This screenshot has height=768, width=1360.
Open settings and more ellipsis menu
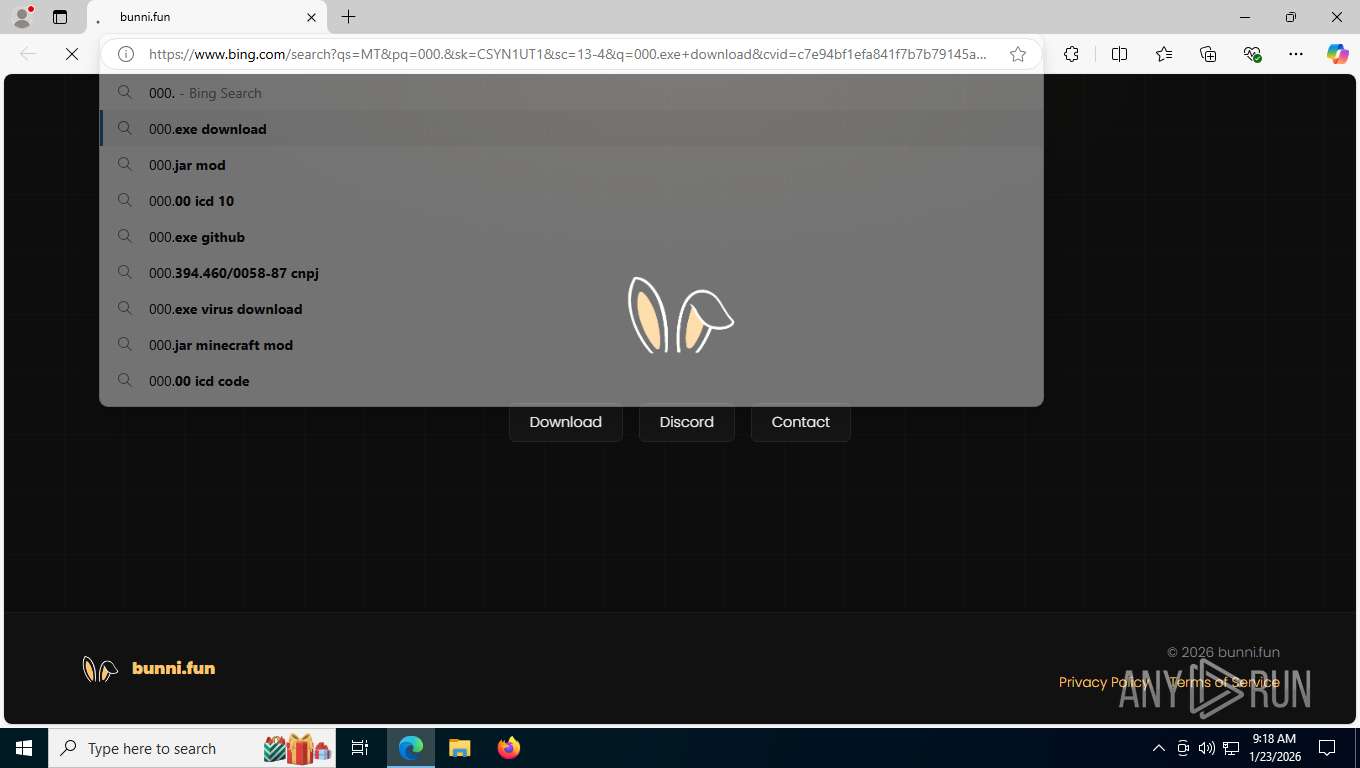tap(1296, 54)
